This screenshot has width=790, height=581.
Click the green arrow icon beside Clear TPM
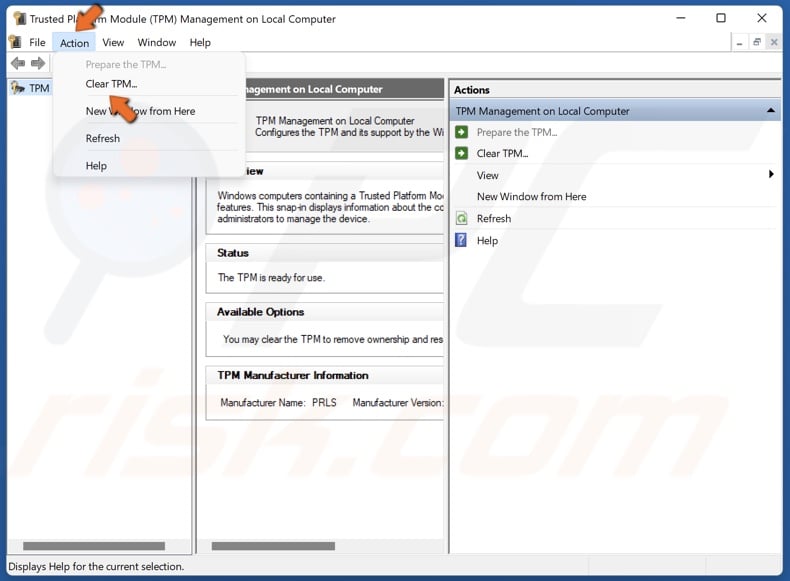click(x=462, y=153)
